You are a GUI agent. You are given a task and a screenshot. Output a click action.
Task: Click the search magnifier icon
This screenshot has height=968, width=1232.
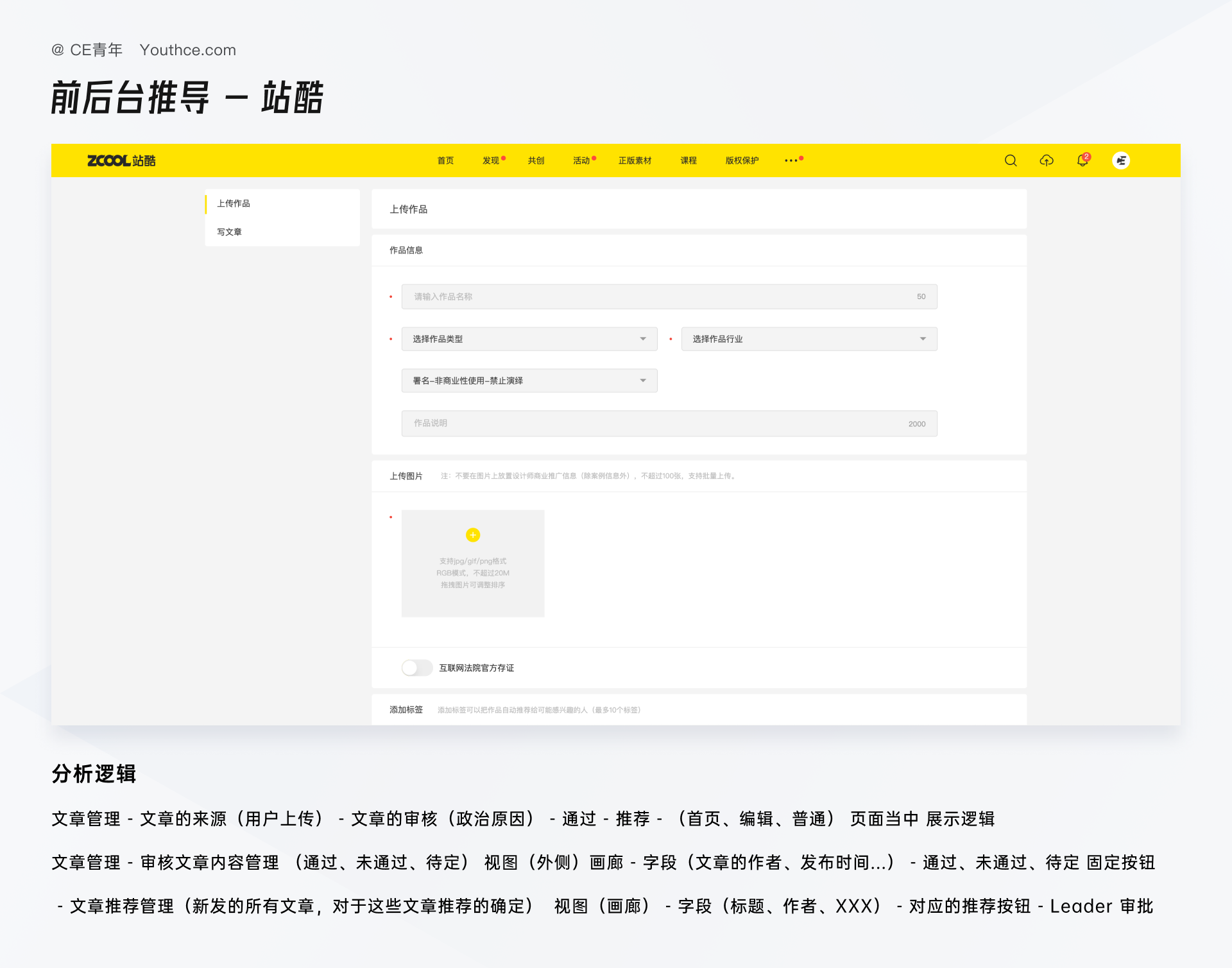click(1011, 160)
